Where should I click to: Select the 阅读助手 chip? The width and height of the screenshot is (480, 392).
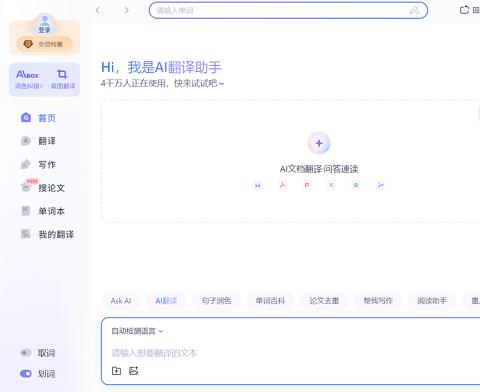coord(432,301)
